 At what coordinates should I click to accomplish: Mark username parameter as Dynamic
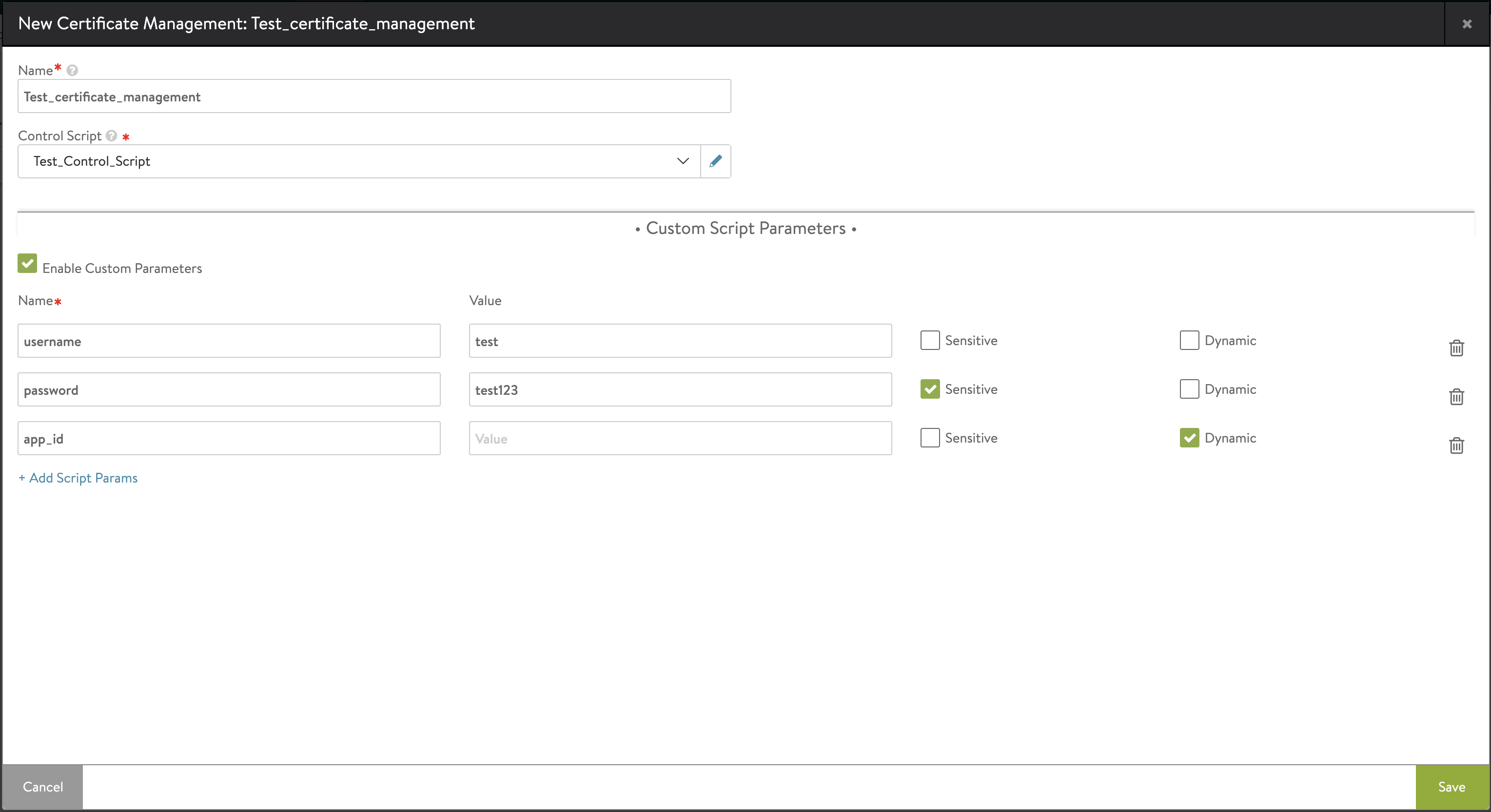point(1189,340)
